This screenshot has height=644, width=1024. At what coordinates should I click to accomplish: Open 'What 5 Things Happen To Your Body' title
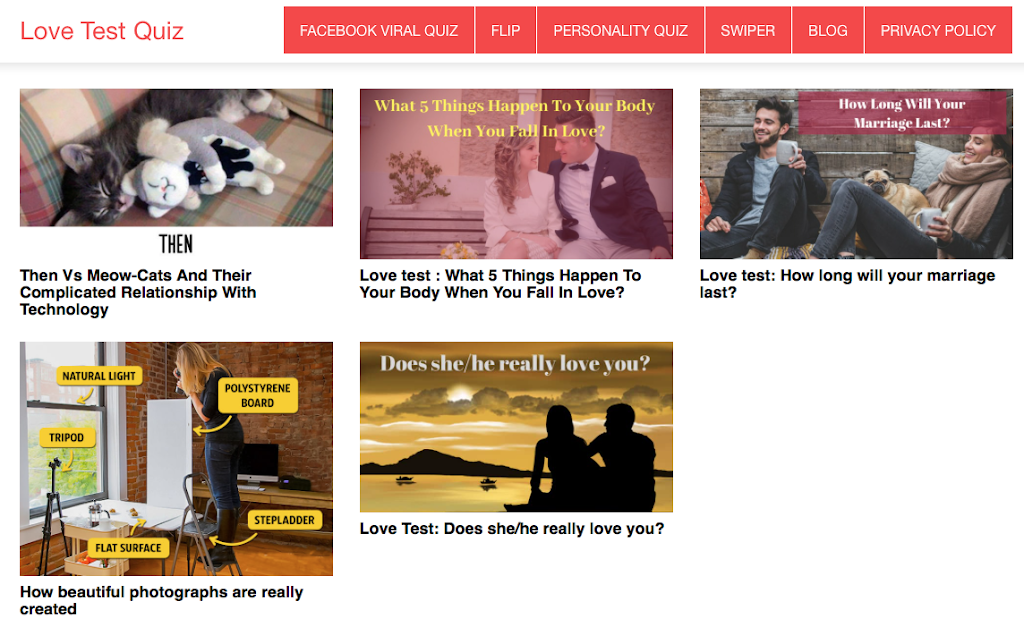500,284
